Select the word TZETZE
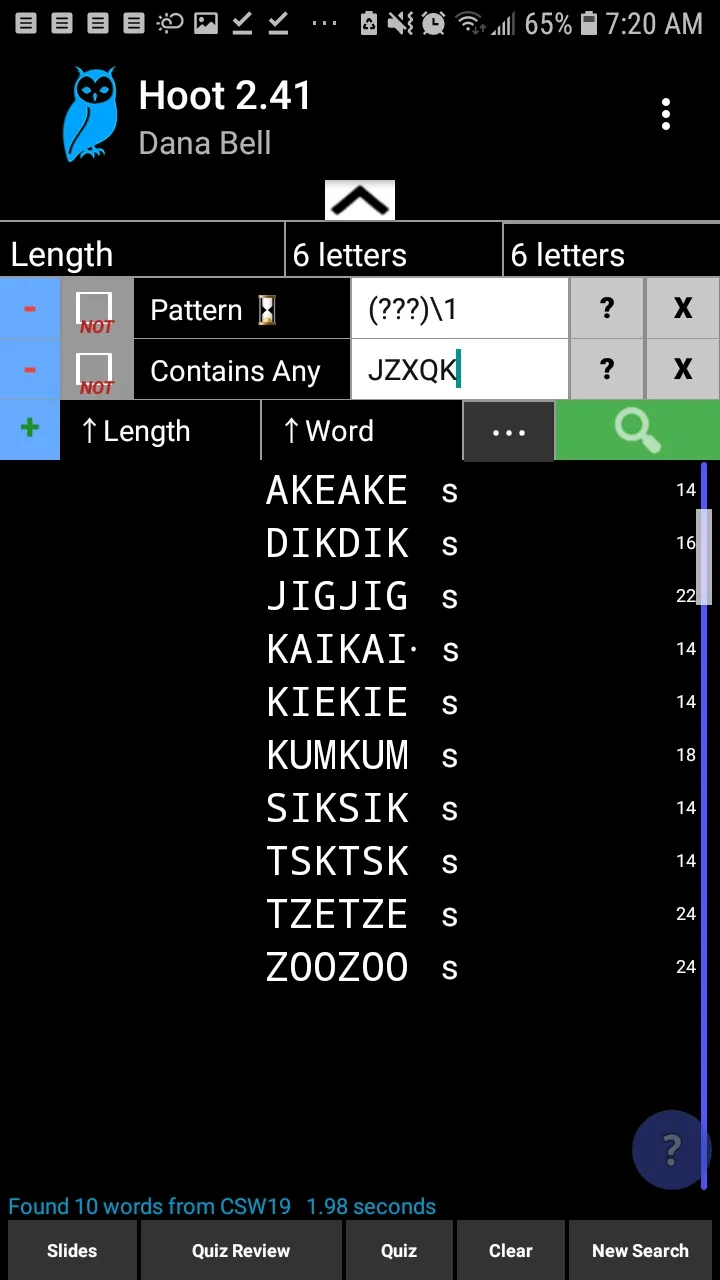Screen dimensions: 720x1280 click(337, 914)
